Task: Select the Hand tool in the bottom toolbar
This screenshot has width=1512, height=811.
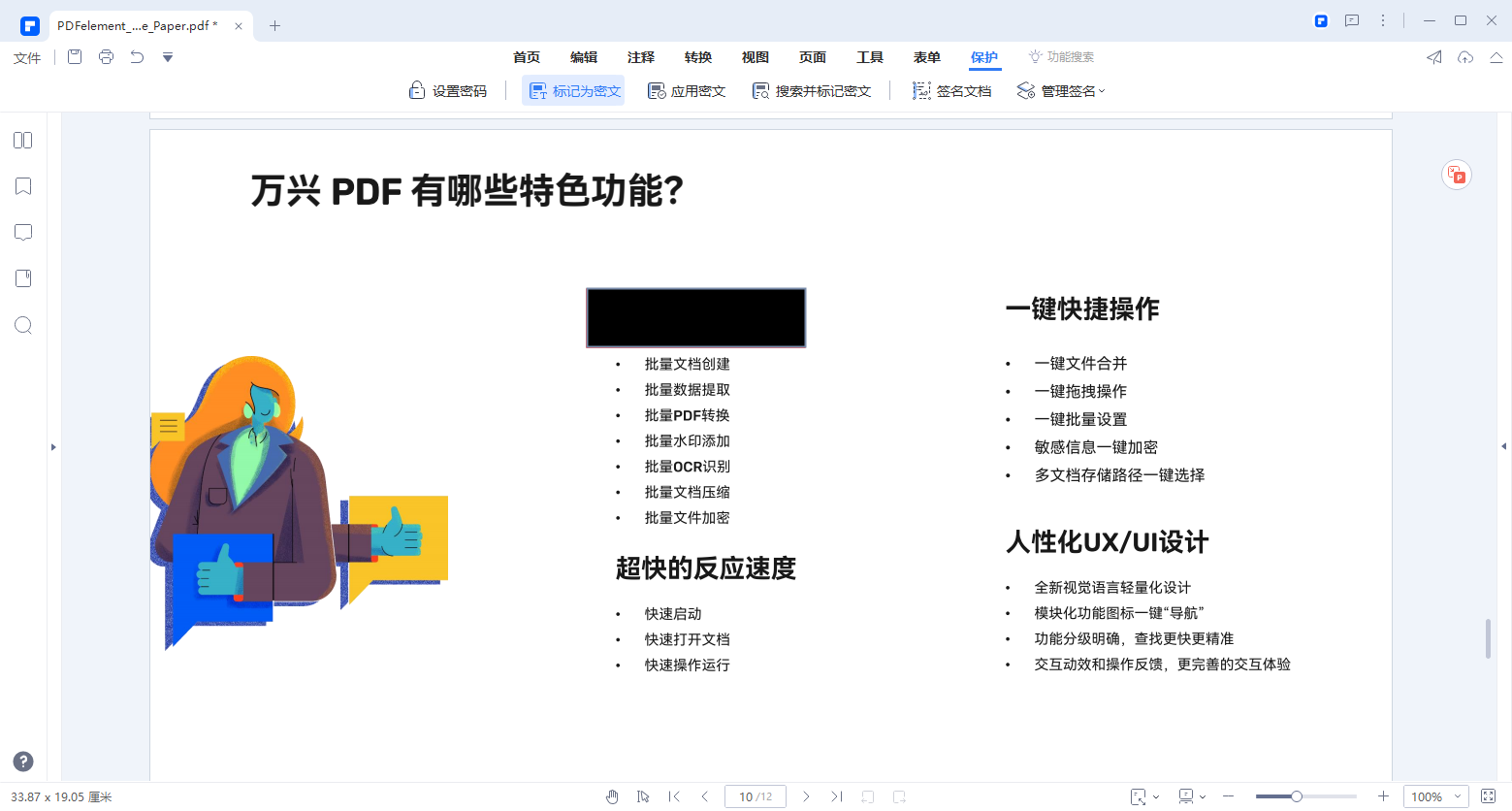Action: click(x=612, y=795)
